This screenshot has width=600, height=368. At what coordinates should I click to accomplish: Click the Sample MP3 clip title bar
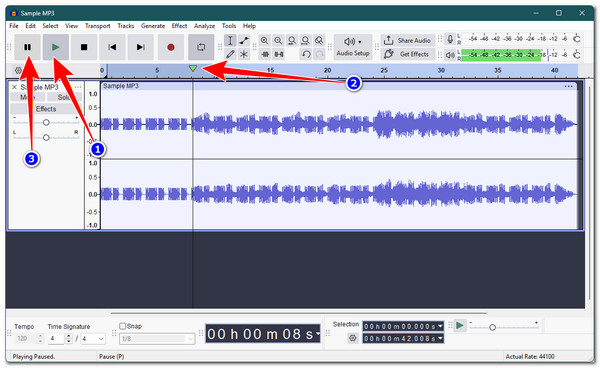pos(339,86)
